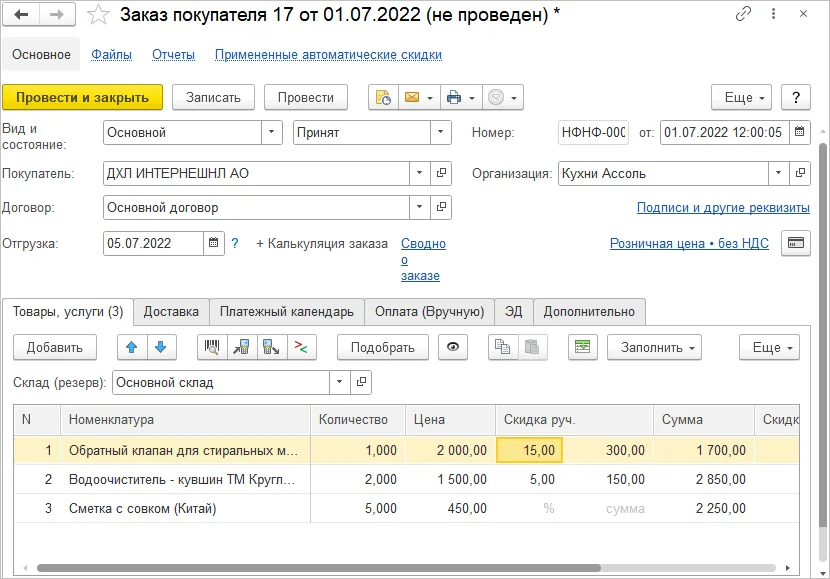Open the Заполнить dropdown button
The width and height of the screenshot is (830, 579).
(x=654, y=348)
